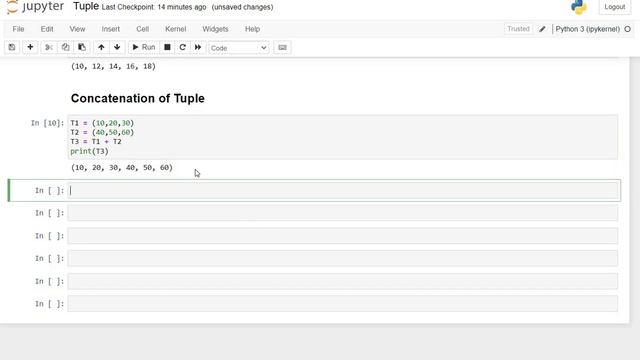640x360 pixels.
Task: Focus the active green-bordered empty cell
Action: pyautogui.click(x=342, y=191)
